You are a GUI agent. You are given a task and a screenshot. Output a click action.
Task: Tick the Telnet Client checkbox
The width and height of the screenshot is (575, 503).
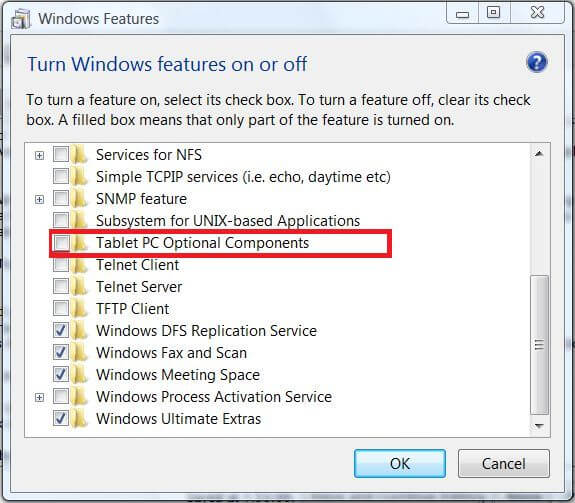pyautogui.click(x=61, y=264)
